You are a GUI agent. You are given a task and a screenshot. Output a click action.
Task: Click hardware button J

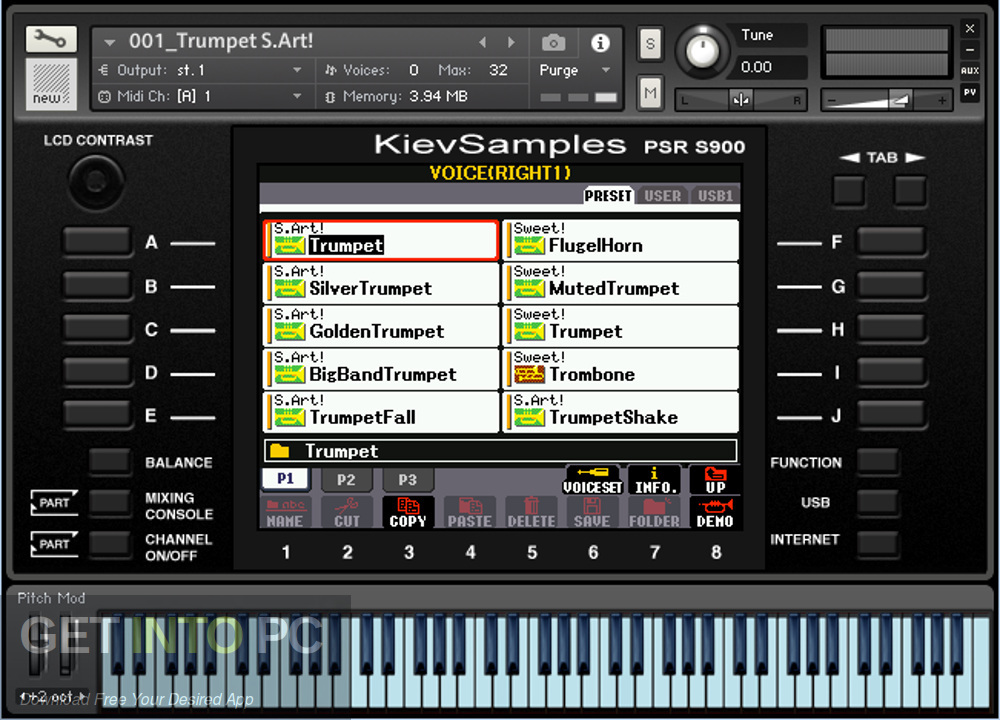point(891,415)
